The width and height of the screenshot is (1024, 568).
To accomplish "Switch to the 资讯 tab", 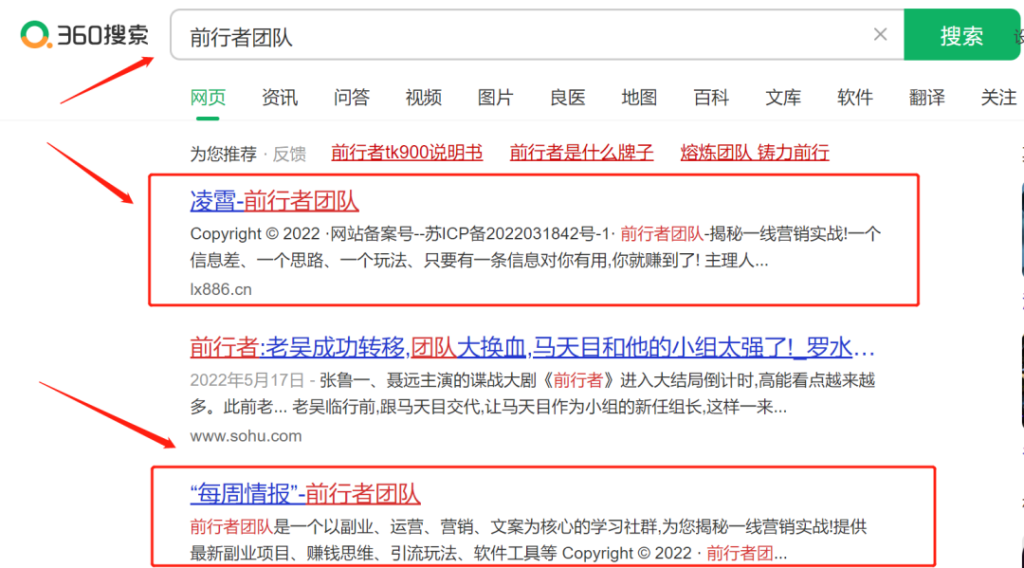I will [280, 97].
